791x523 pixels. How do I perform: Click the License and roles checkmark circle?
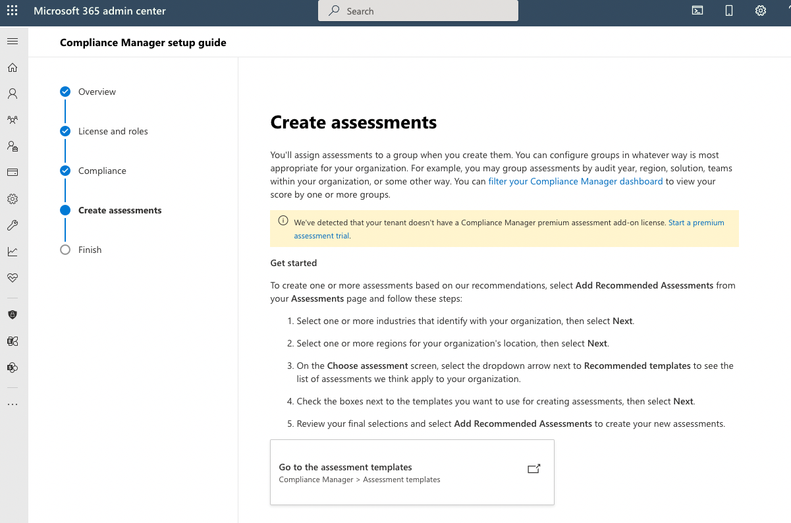pos(65,131)
